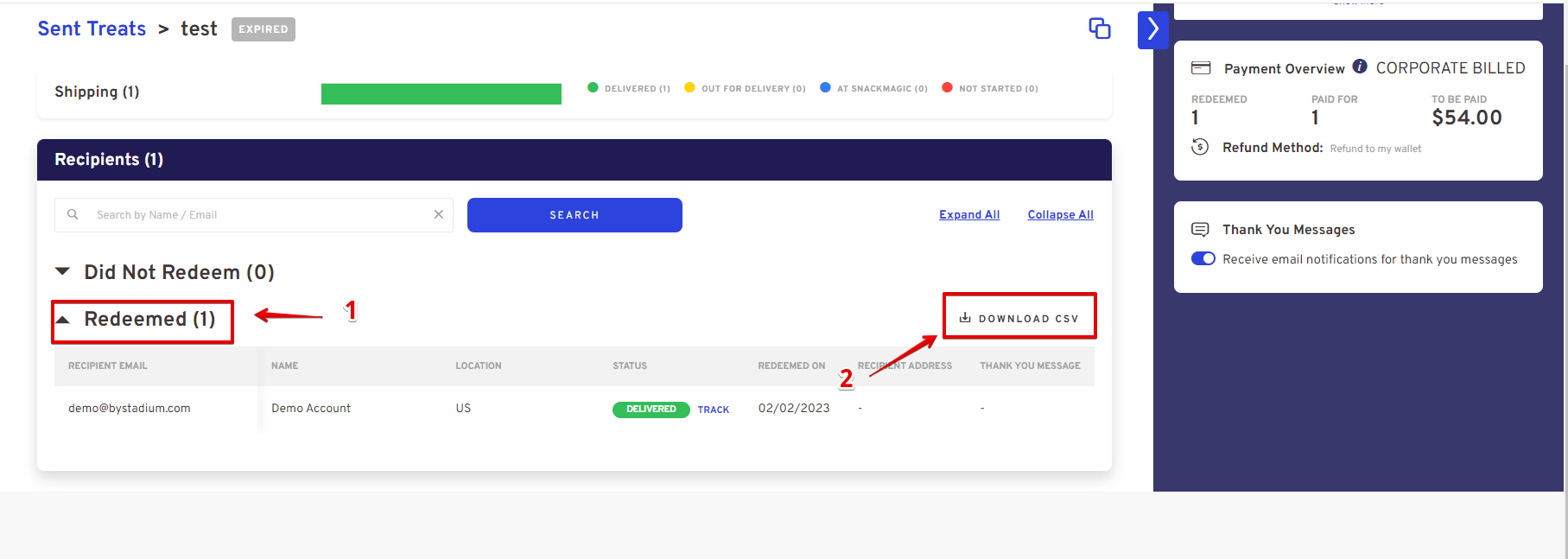Expand the Did Not Redeem section
Image resolution: width=1568 pixels, height=559 pixels.
coord(63,271)
